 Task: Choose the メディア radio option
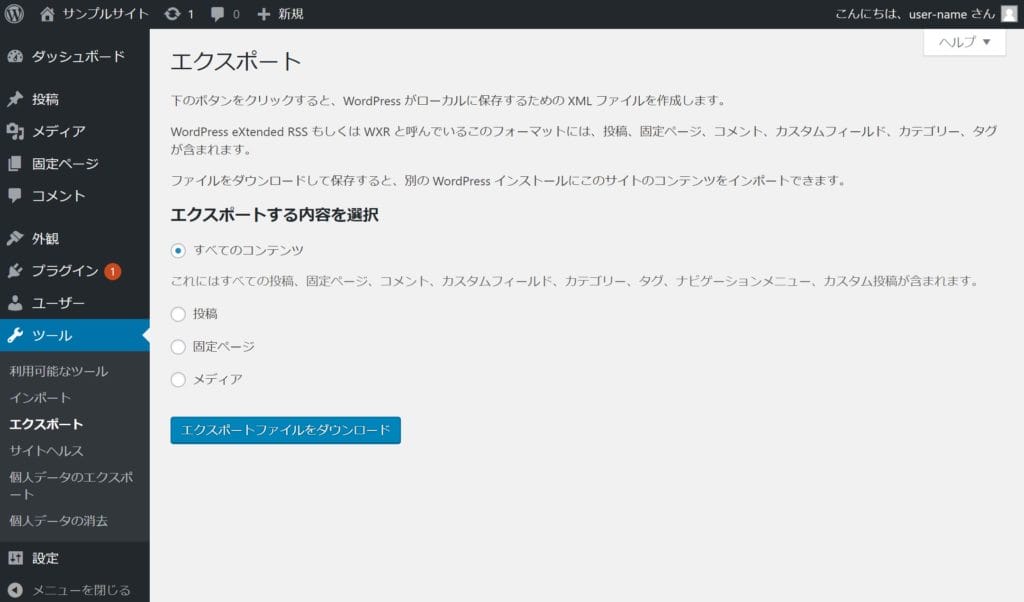(178, 380)
